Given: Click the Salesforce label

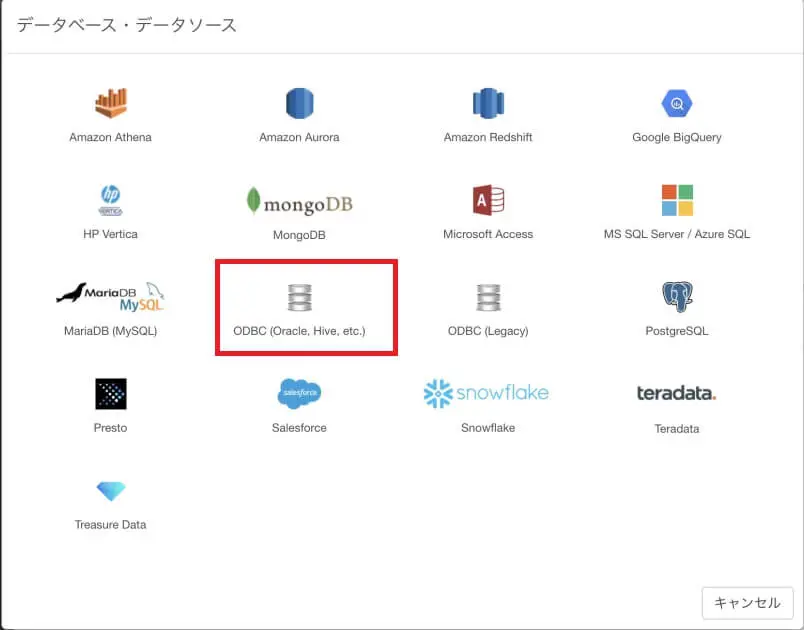Looking at the screenshot, I should click(x=299, y=428).
